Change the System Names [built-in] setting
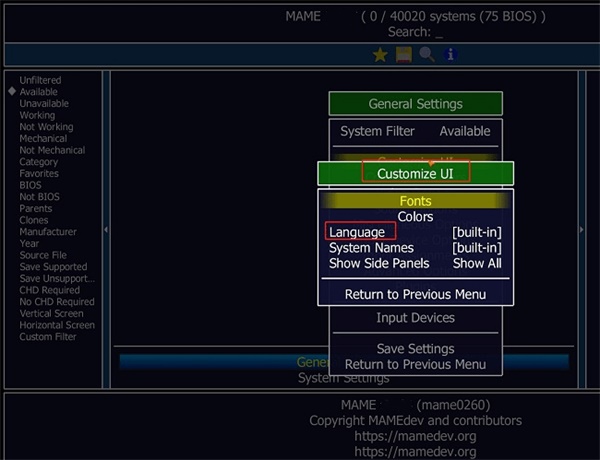 (x=415, y=248)
